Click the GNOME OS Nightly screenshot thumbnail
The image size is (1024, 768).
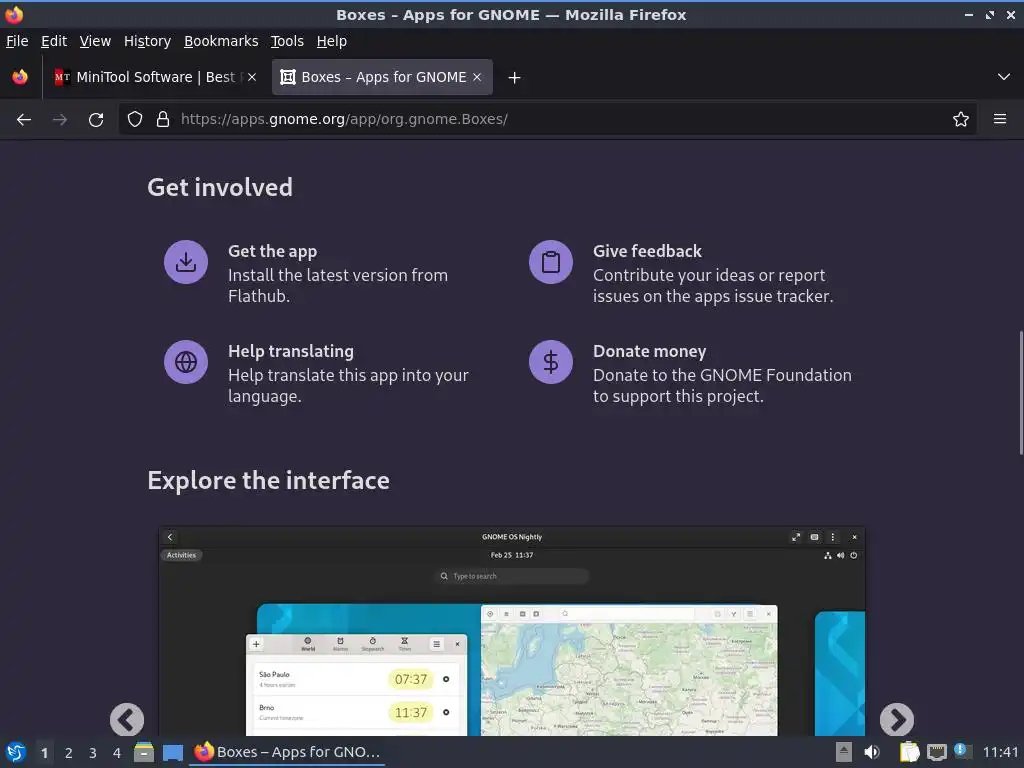pos(512,631)
